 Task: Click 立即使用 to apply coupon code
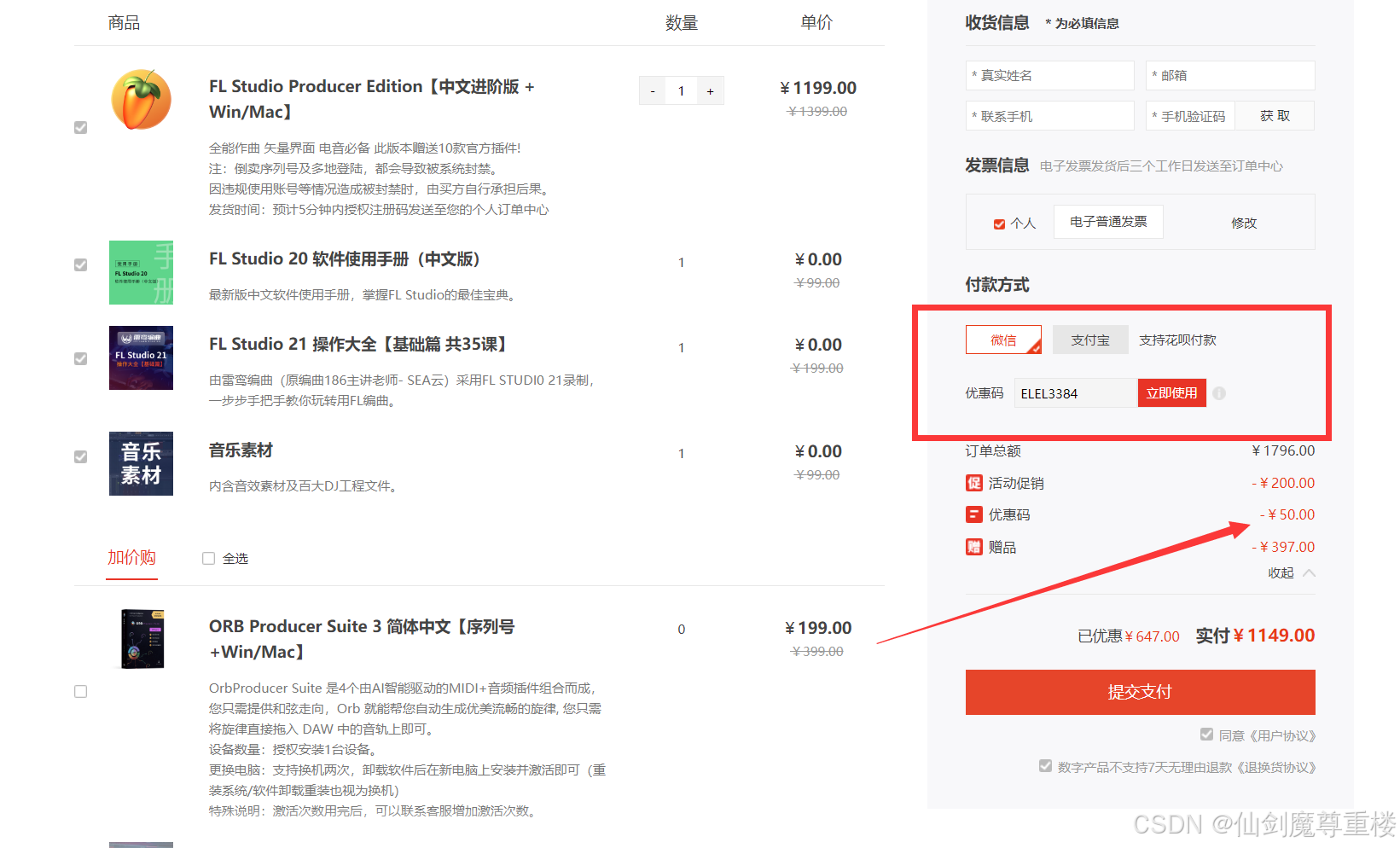1171,393
